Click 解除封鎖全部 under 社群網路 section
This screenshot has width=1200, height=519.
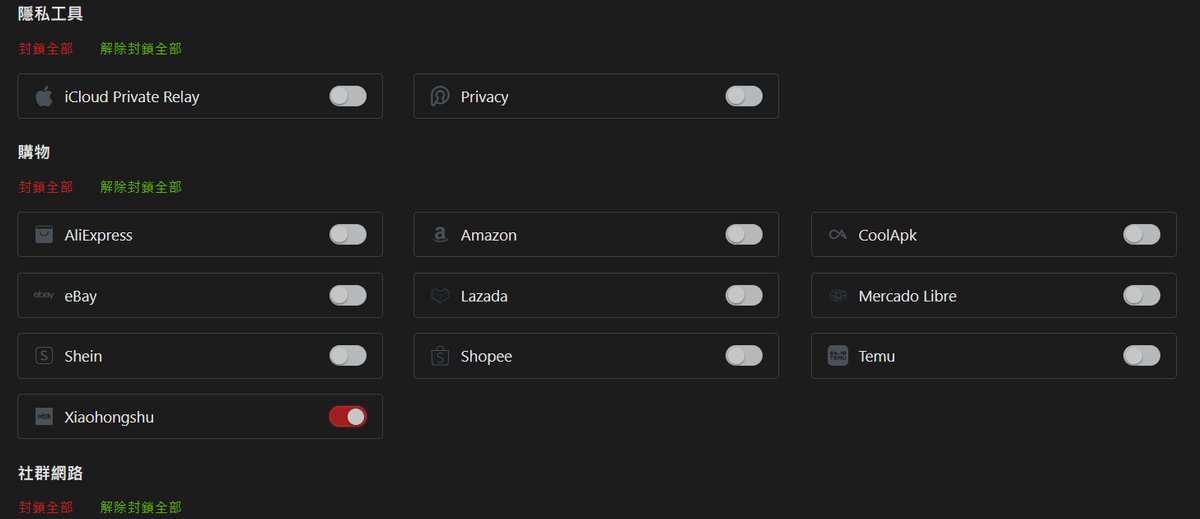click(141, 508)
